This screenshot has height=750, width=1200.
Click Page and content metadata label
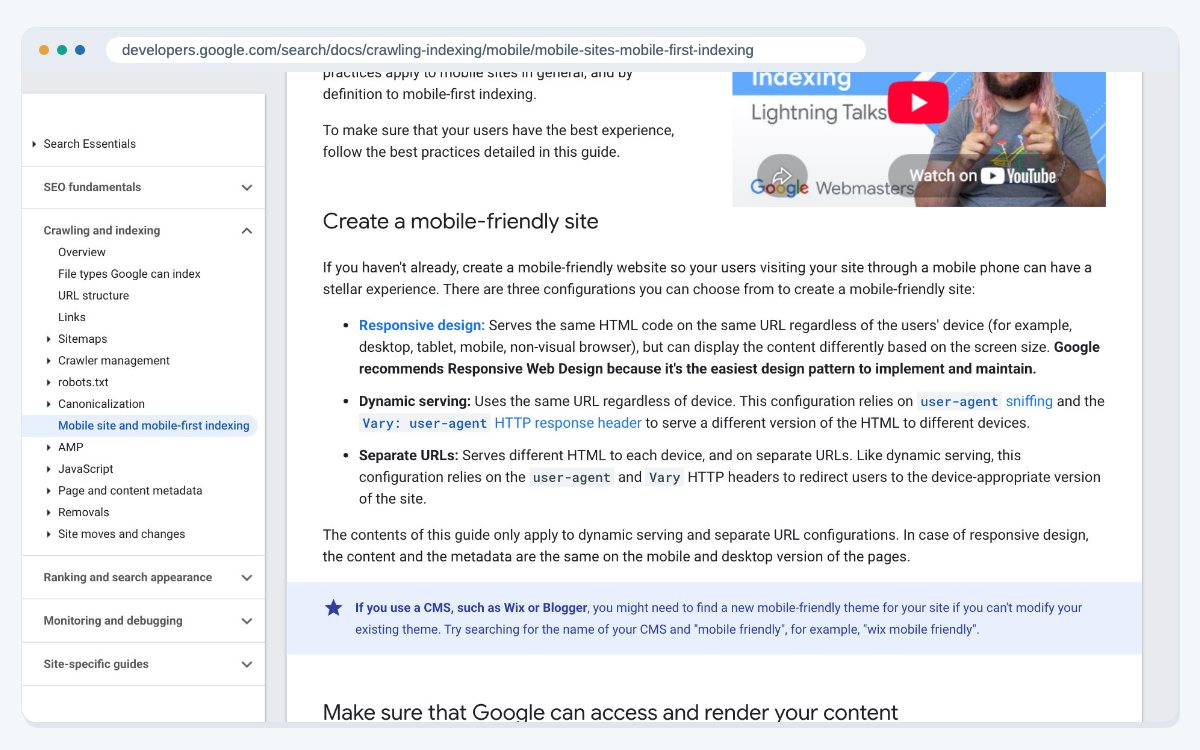click(130, 491)
